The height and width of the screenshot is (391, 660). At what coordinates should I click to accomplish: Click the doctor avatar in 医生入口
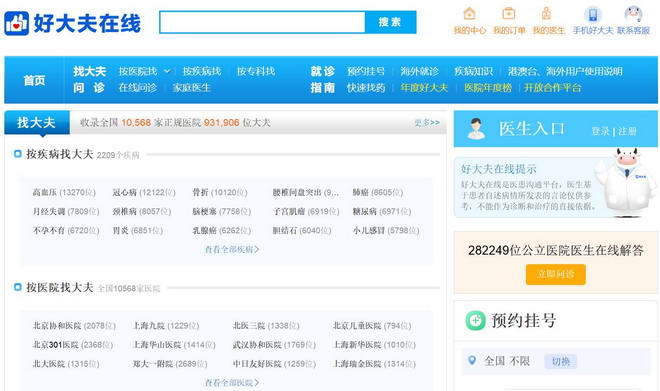pos(476,129)
